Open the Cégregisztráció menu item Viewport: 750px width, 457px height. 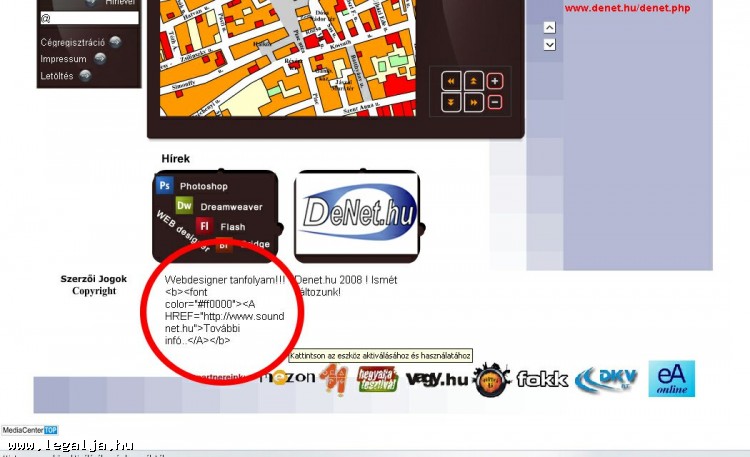pyautogui.click(x=72, y=42)
